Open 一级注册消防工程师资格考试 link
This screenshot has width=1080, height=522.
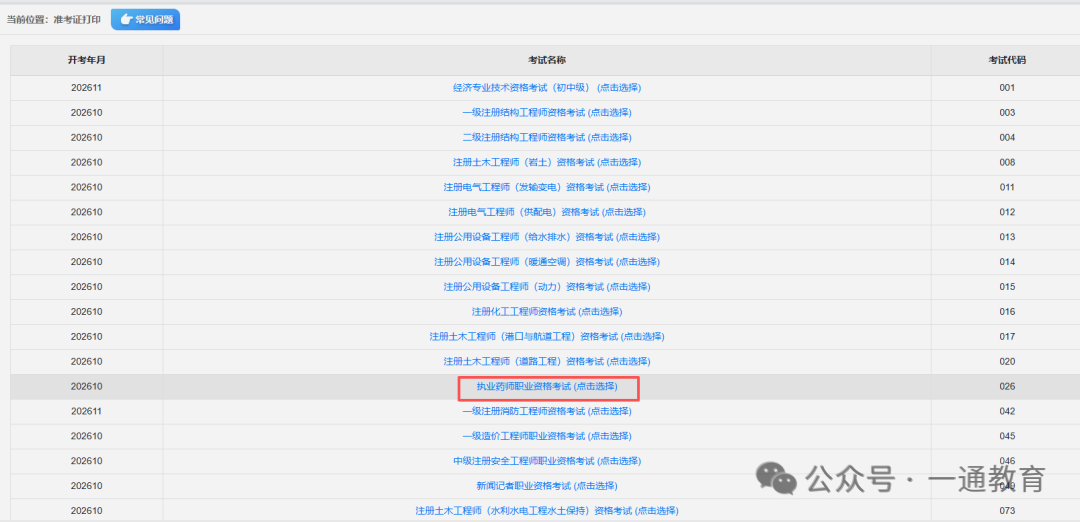(547, 411)
